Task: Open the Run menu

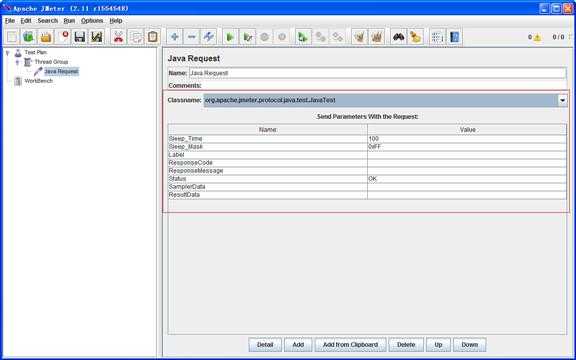Action: (x=69, y=21)
